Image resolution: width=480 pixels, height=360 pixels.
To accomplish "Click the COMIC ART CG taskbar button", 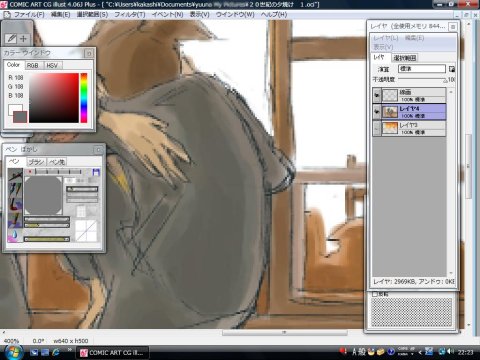I will pyautogui.click(x=112, y=352).
